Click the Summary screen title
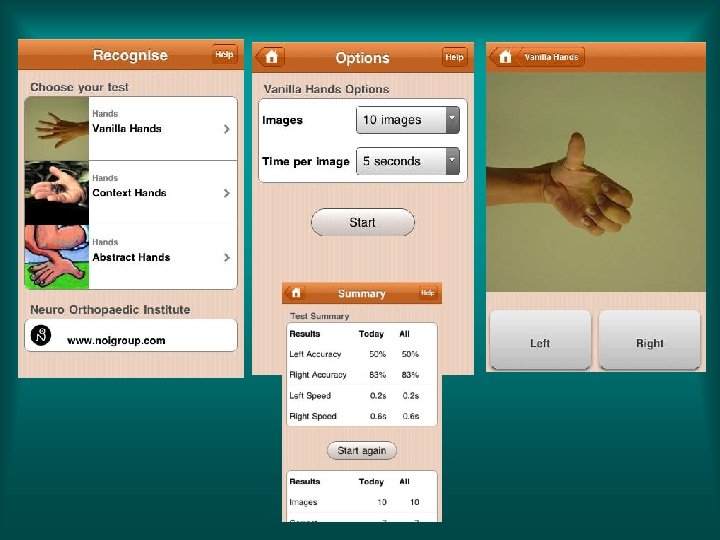 coord(361,293)
